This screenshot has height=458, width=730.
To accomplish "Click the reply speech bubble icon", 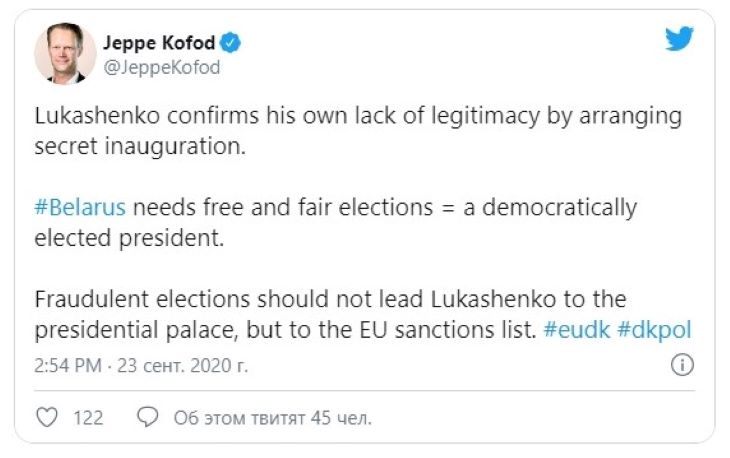I will click(146, 418).
